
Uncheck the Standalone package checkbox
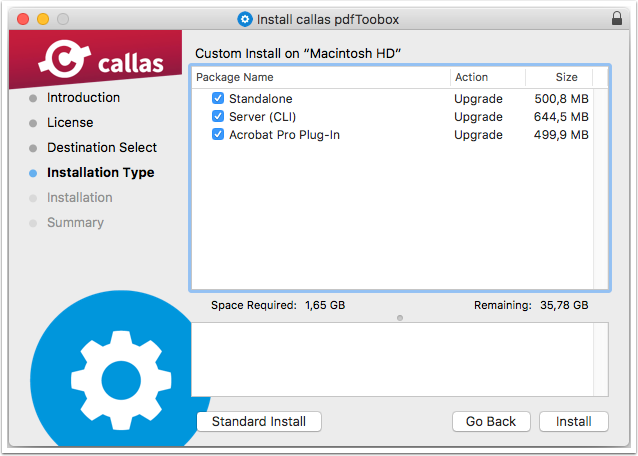point(218,98)
